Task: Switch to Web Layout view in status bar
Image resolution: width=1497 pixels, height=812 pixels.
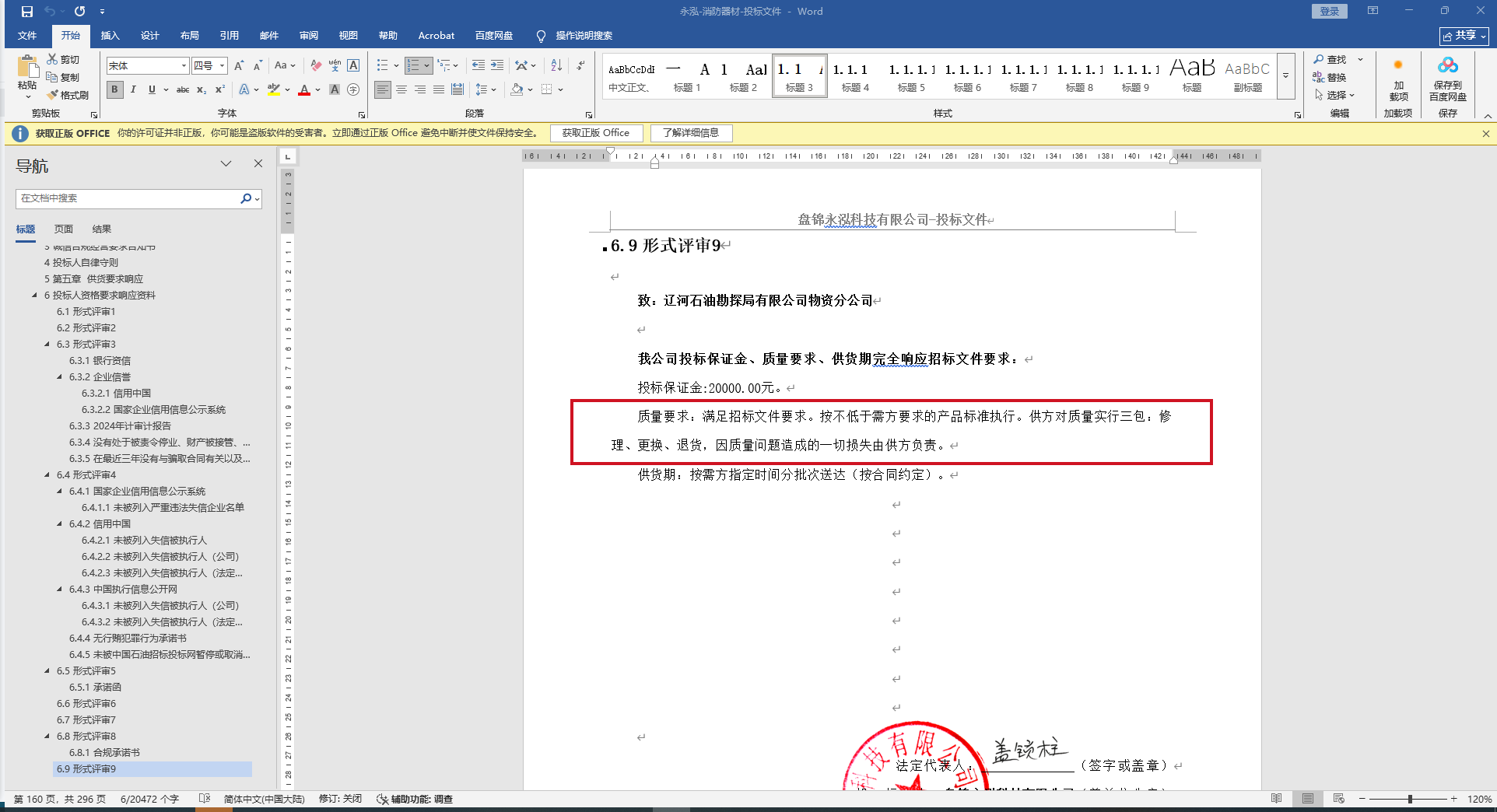Action: click(1339, 799)
